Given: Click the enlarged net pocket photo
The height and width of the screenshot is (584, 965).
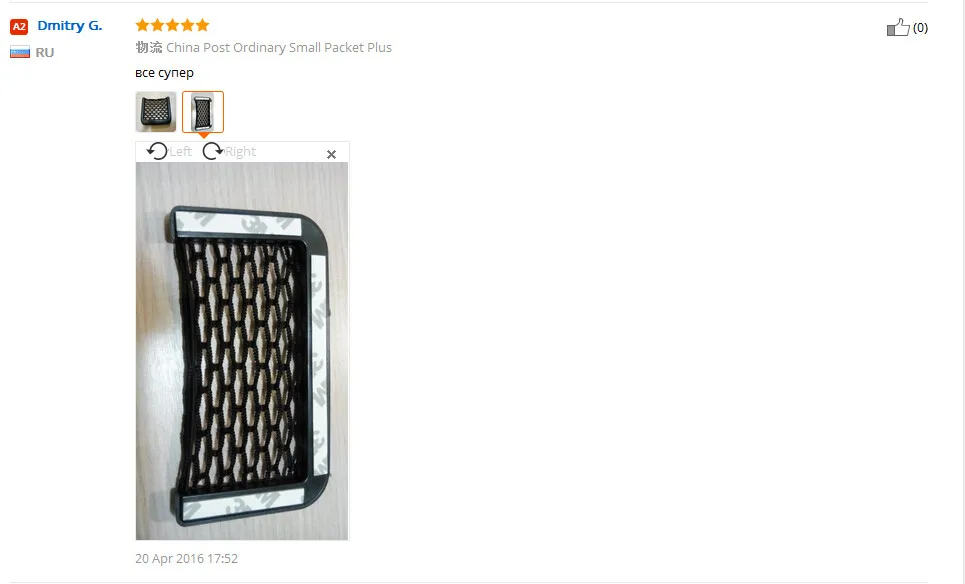Looking at the screenshot, I should pyautogui.click(x=242, y=351).
